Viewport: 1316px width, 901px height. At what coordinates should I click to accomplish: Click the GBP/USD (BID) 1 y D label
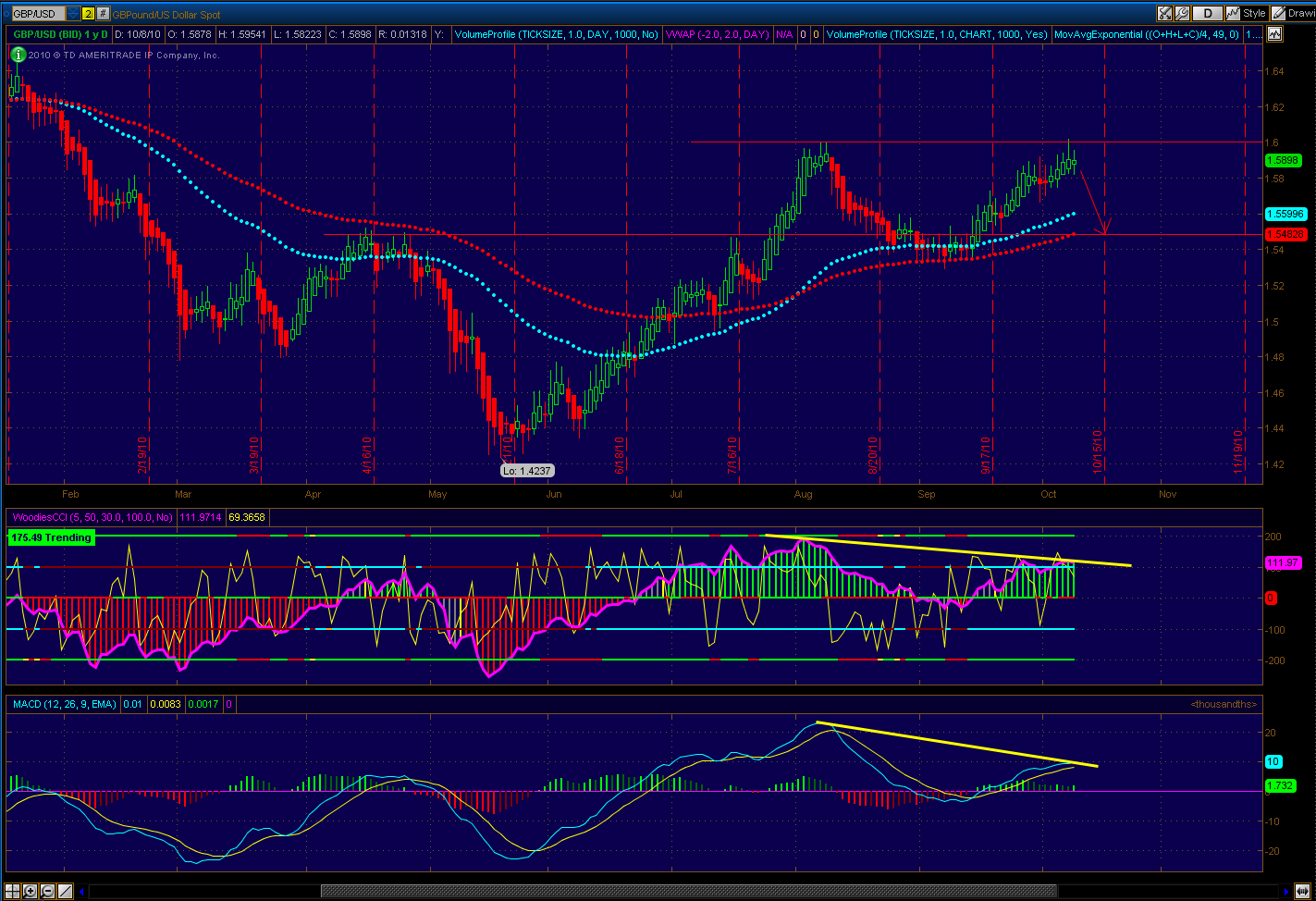point(60,34)
